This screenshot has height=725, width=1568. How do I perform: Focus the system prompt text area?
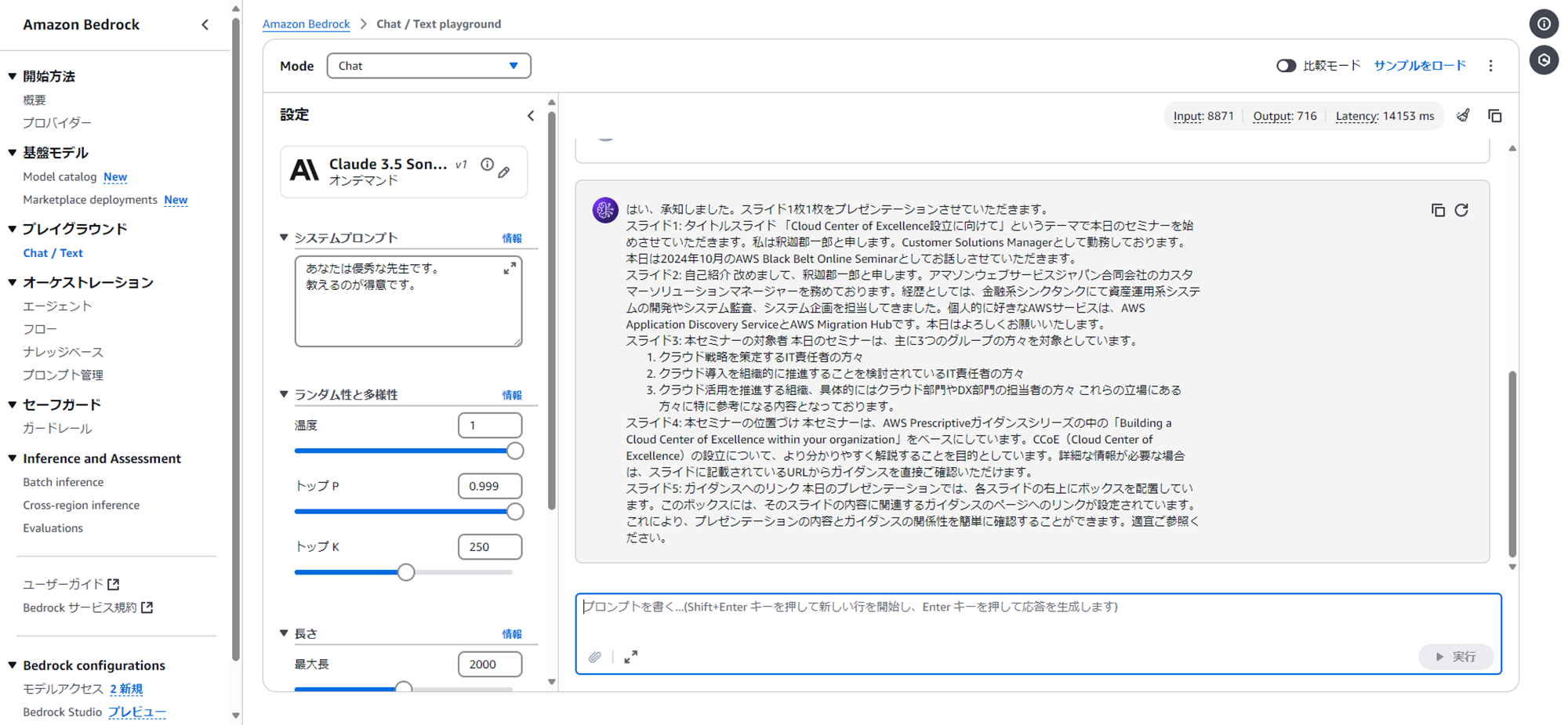tap(408, 301)
